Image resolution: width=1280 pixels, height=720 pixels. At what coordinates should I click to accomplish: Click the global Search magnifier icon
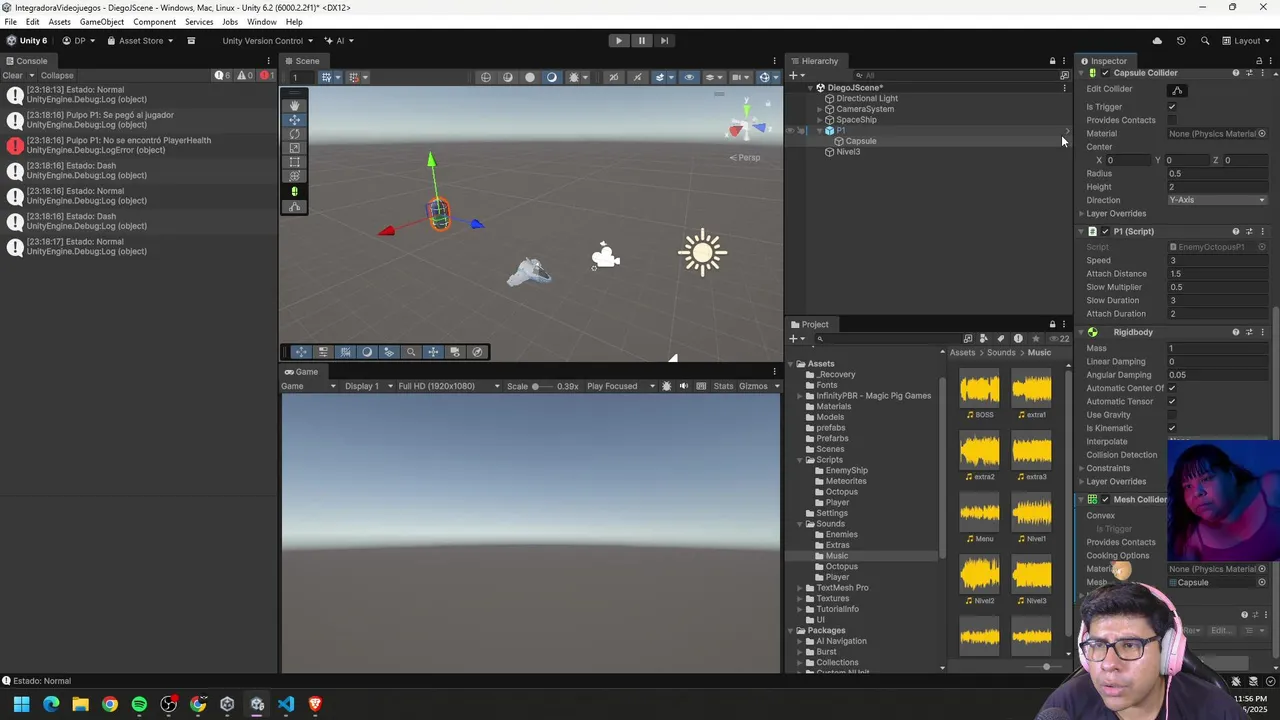pyautogui.click(x=1205, y=41)
